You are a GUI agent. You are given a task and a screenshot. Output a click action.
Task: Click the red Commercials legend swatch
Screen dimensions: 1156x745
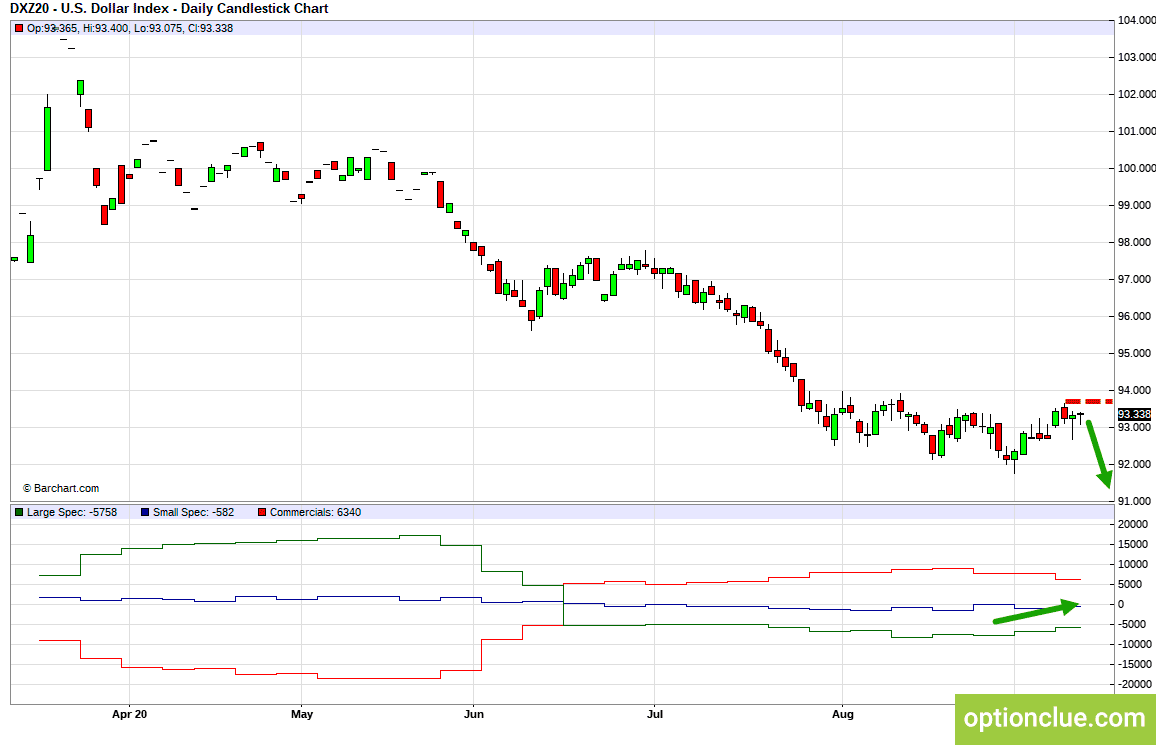(262, 512)
